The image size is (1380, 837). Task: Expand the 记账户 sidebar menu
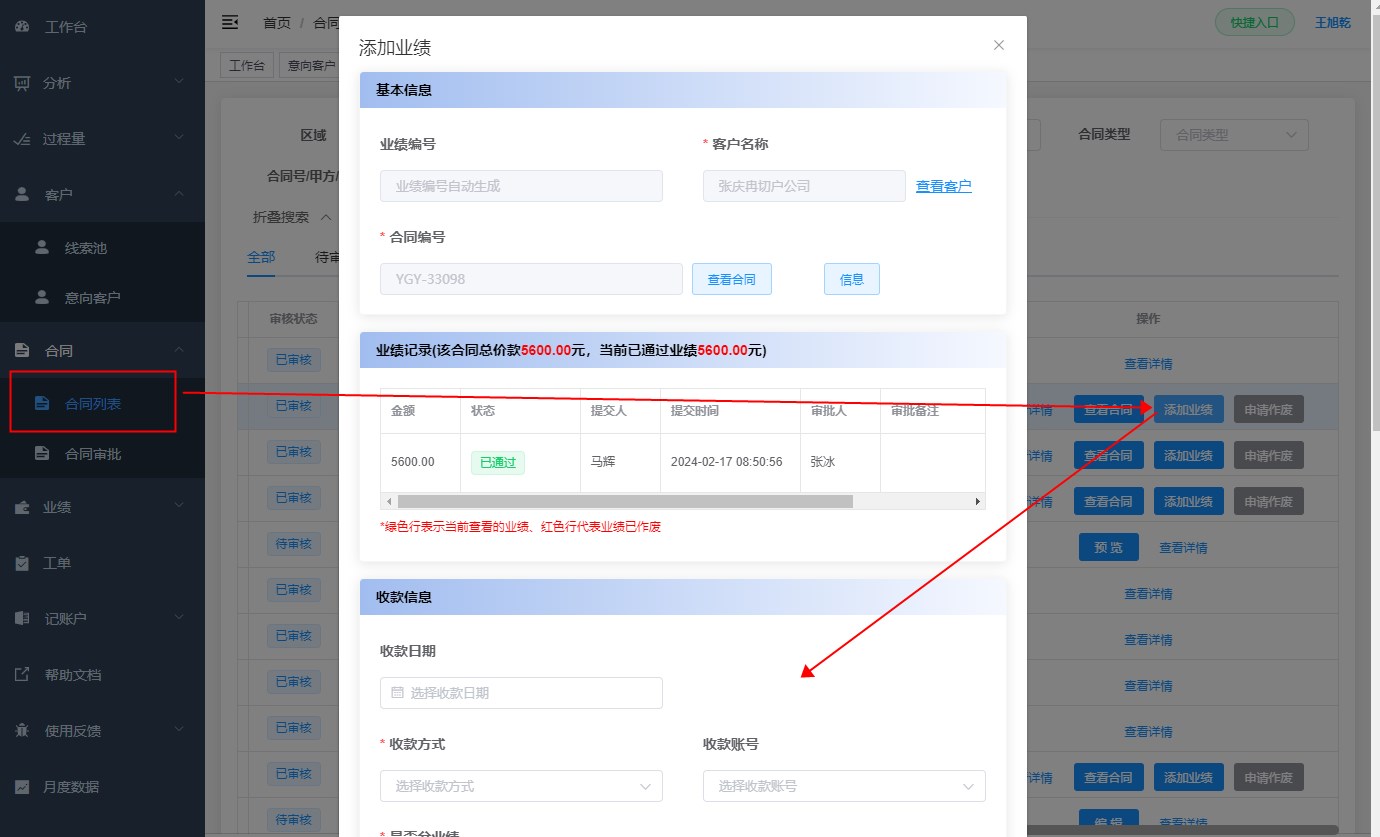[x=178, y=617]
